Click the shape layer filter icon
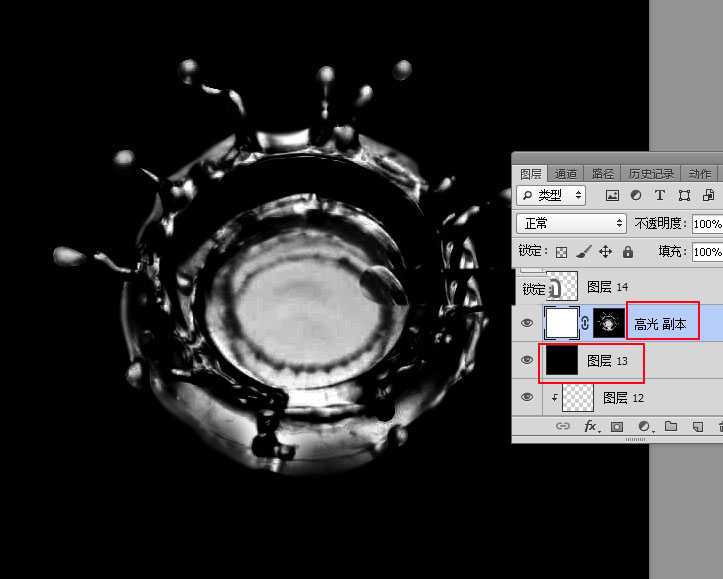Image resolution: width=723 pixels, height=579 pixels. [684, 196]
